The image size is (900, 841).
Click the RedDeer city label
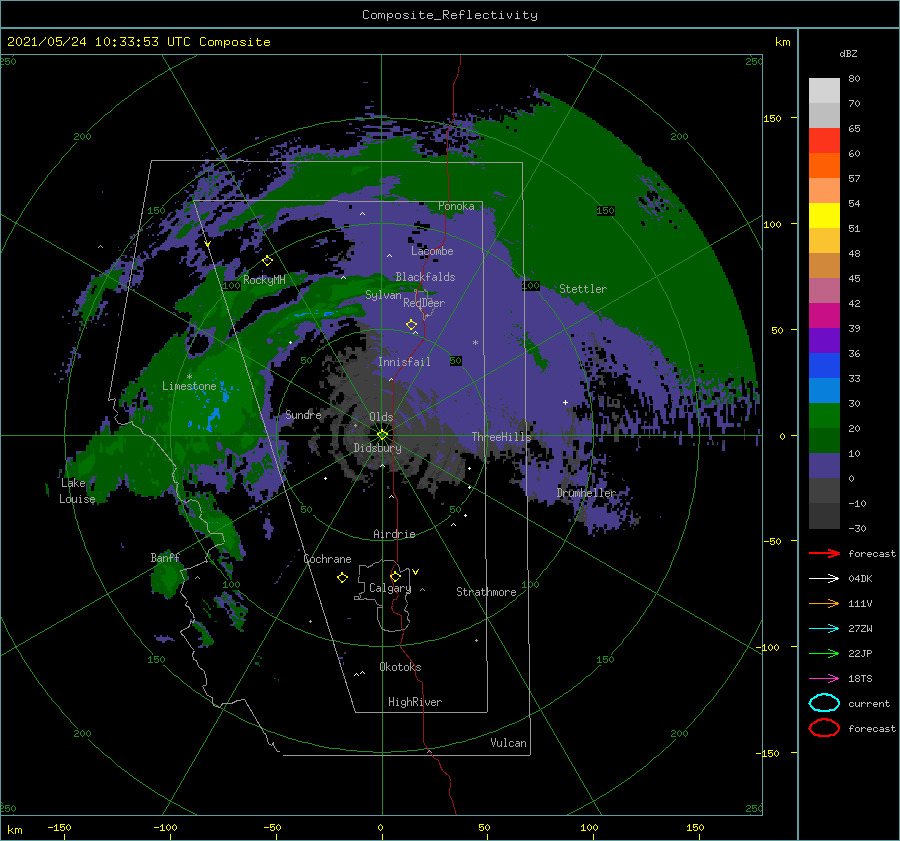point(424,303)
